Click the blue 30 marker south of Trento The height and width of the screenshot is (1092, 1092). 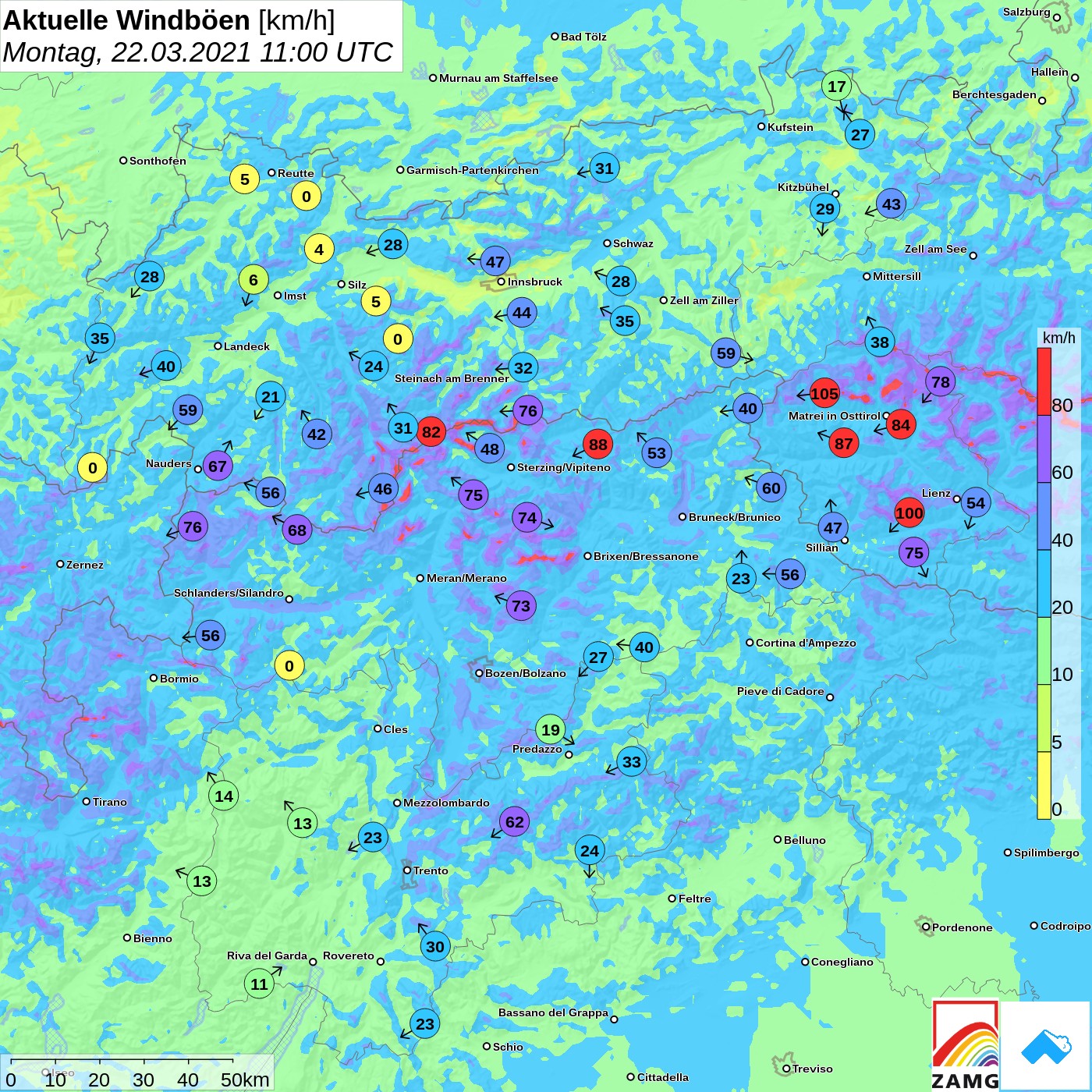coord(434,947)
